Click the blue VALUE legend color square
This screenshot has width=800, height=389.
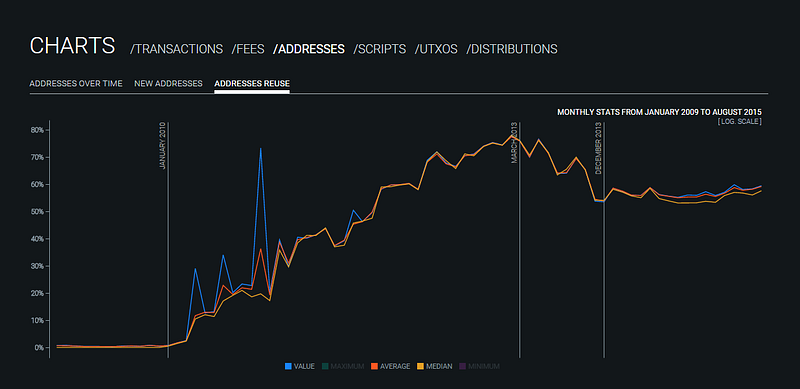click(288, 366)
